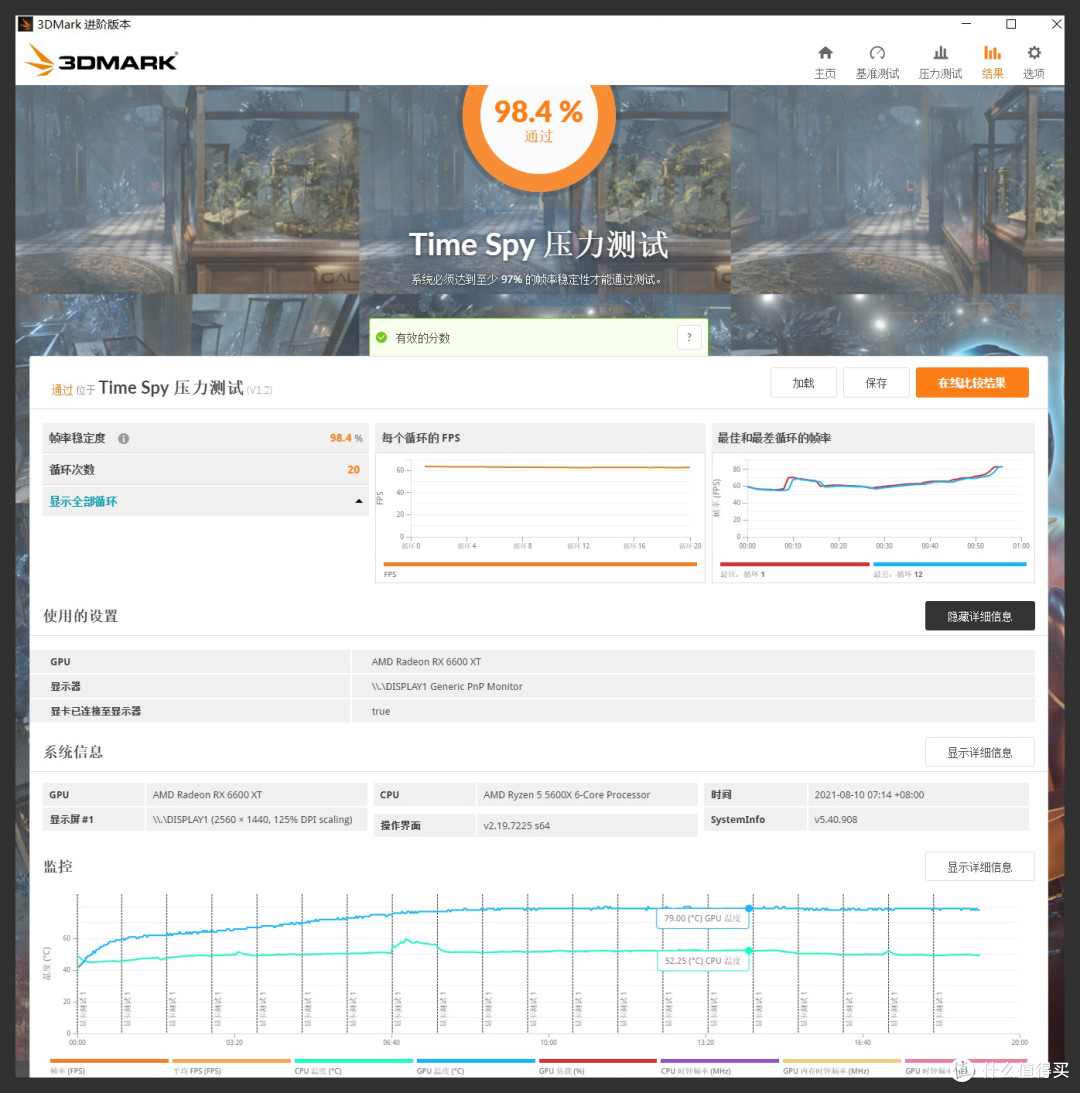The image size is (1080, 1093).
Task: Click the 3DMark logo
Action: pos(102,61)
